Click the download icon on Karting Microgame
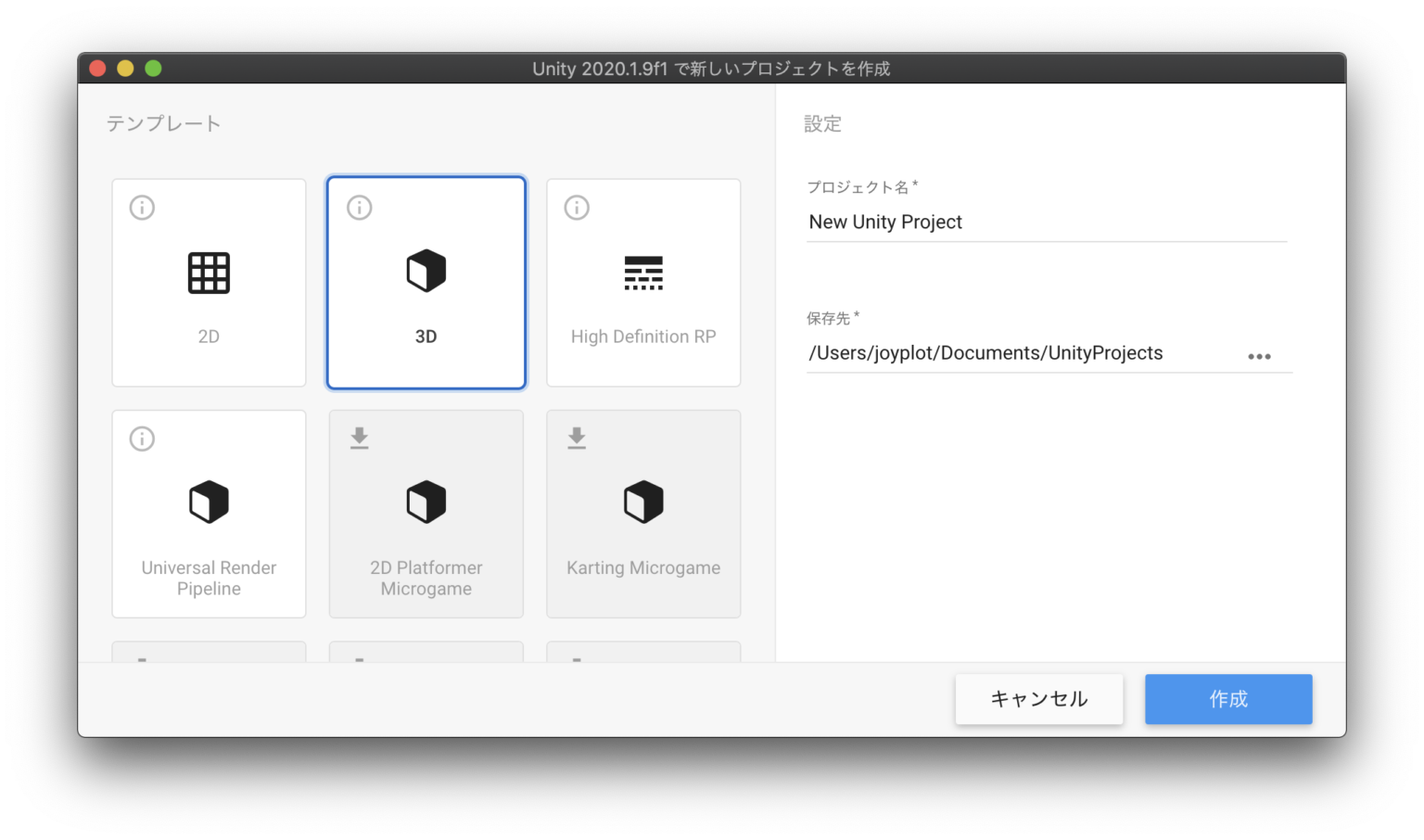Viewport: 1424px width, 840px height. point(577,438)
